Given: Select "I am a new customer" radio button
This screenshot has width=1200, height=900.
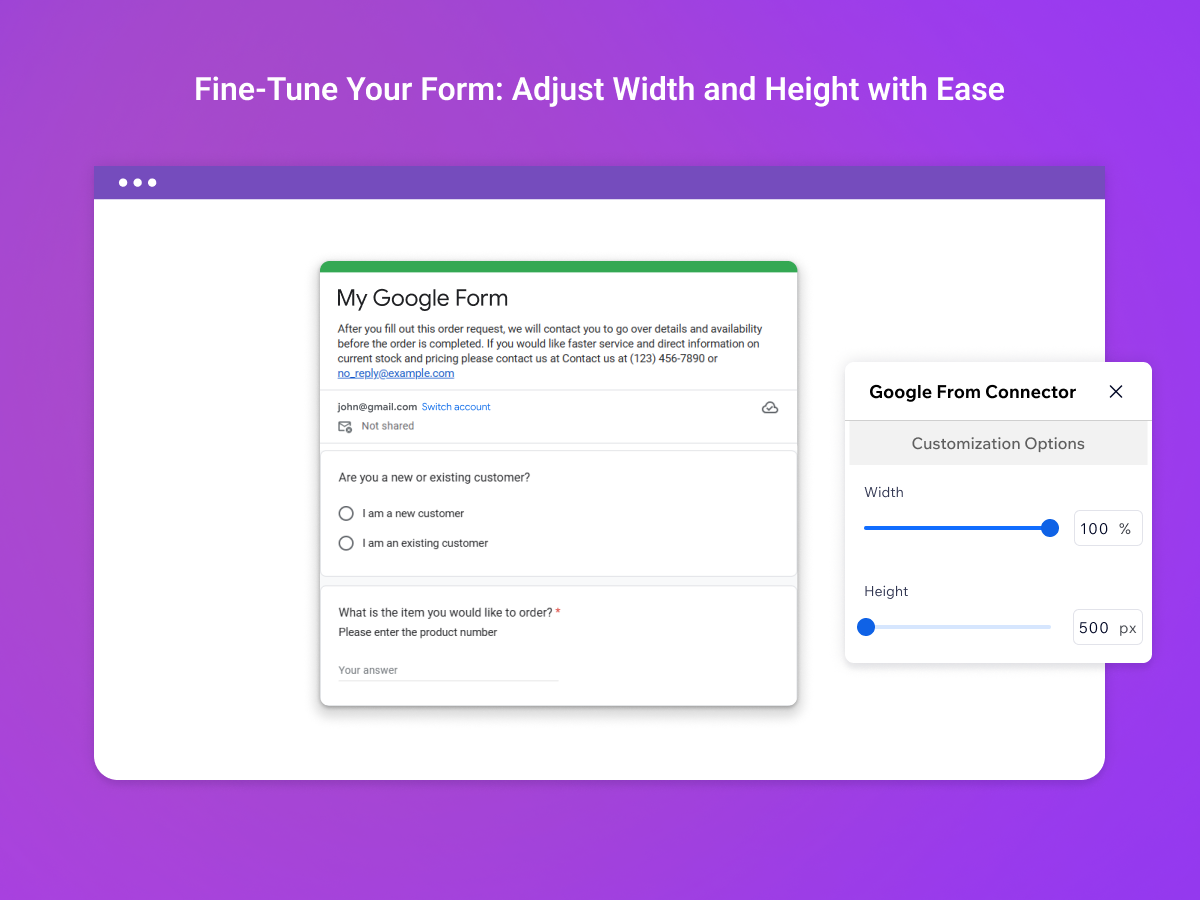Looking at the screenshot, I should [346, 513].
